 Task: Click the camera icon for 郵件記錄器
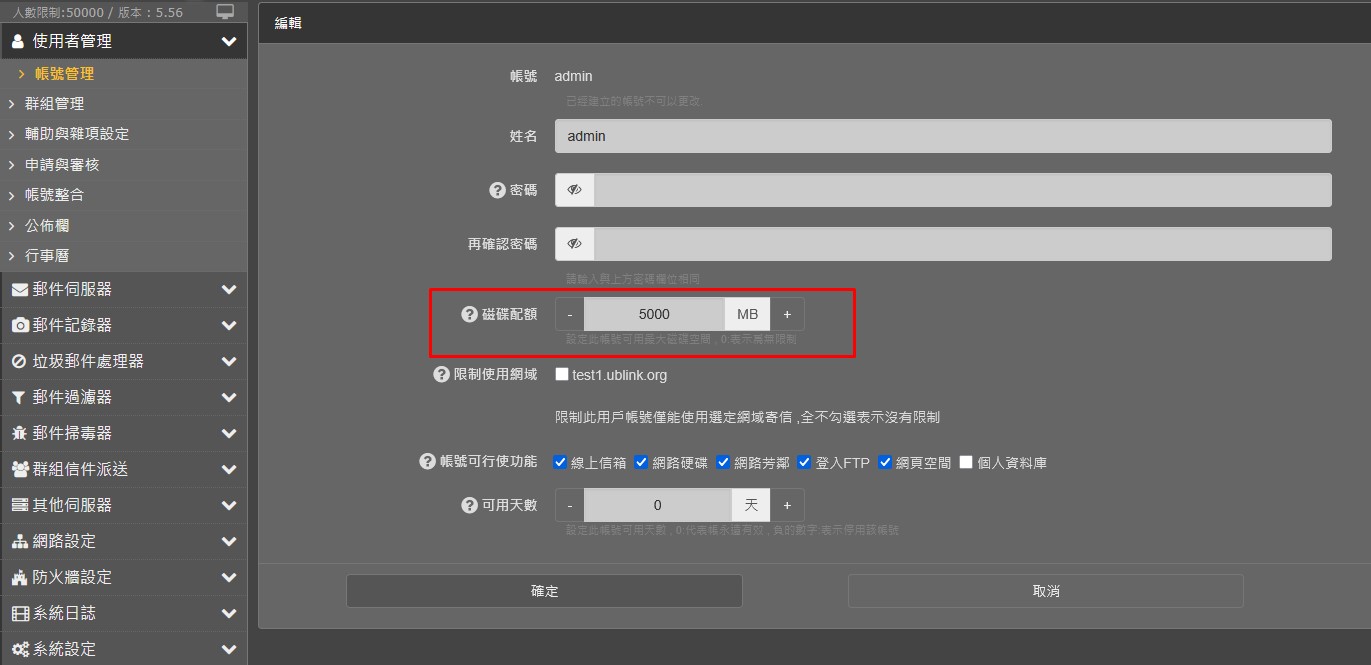coord(19,326)
